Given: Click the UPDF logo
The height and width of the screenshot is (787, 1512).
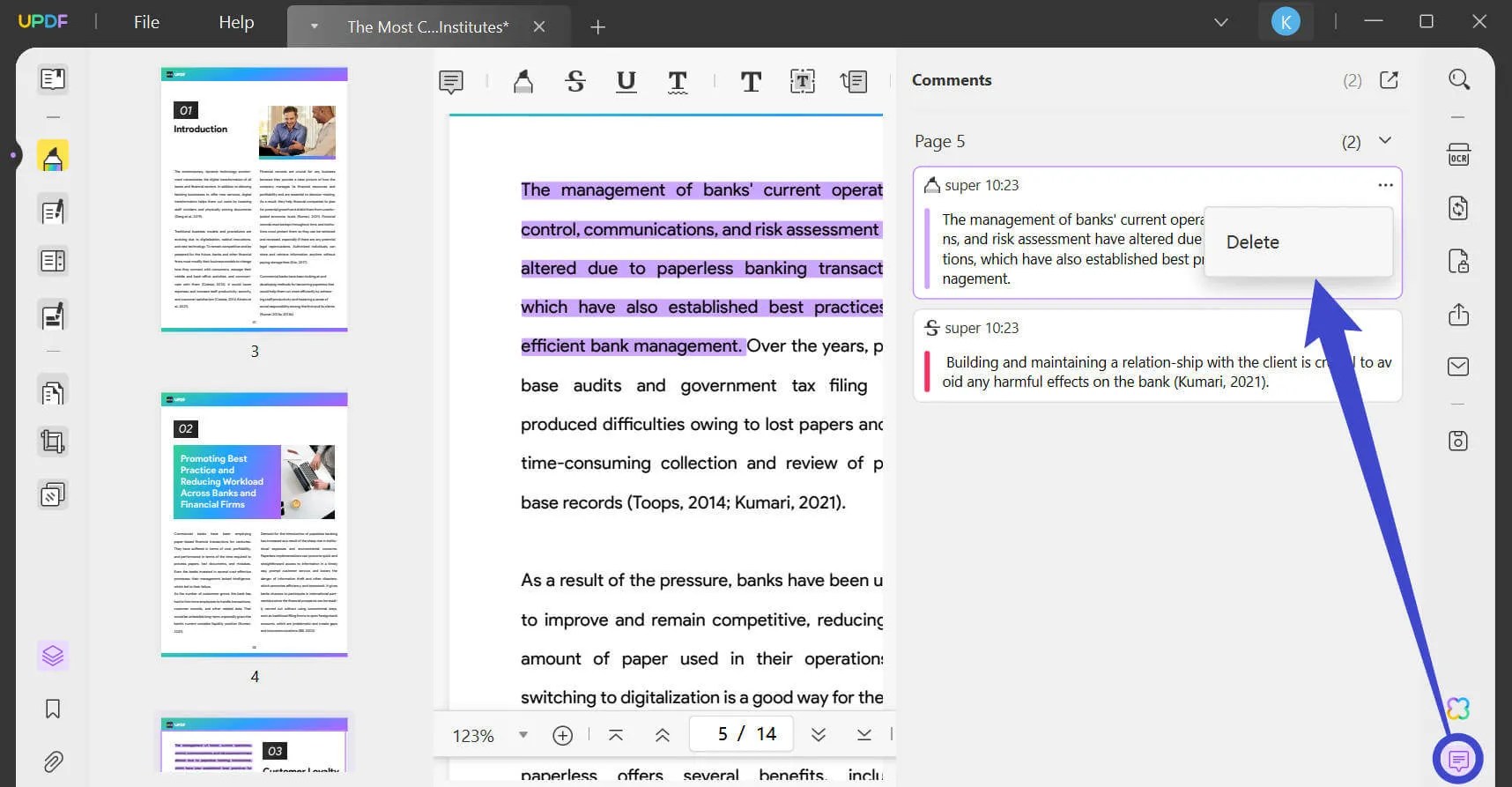Looking at the screenshot, I should tap(42, 21).
